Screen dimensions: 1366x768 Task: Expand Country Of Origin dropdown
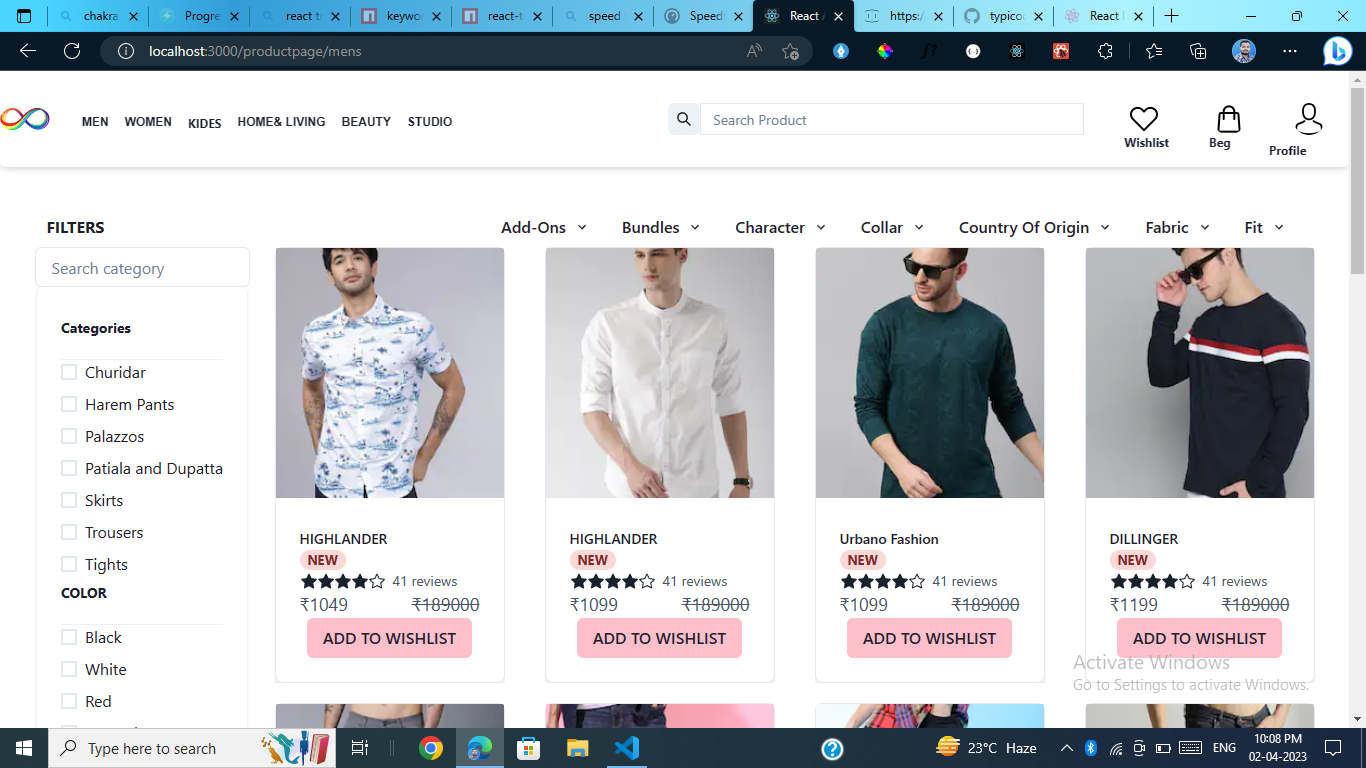coord(1034,227)
